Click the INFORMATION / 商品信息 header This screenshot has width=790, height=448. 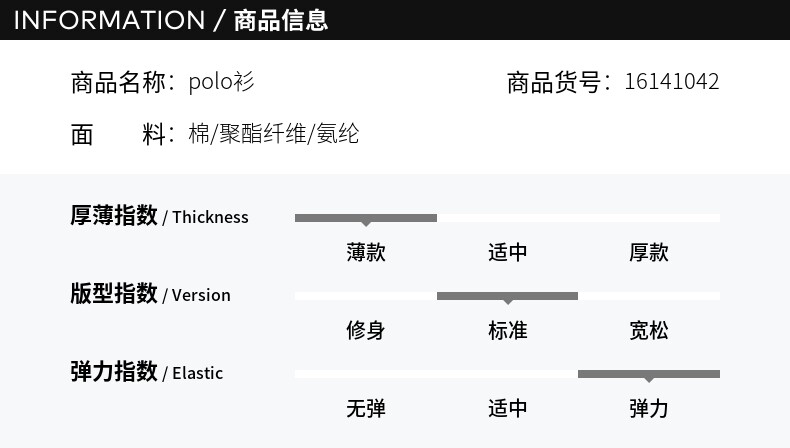point(171,20)
